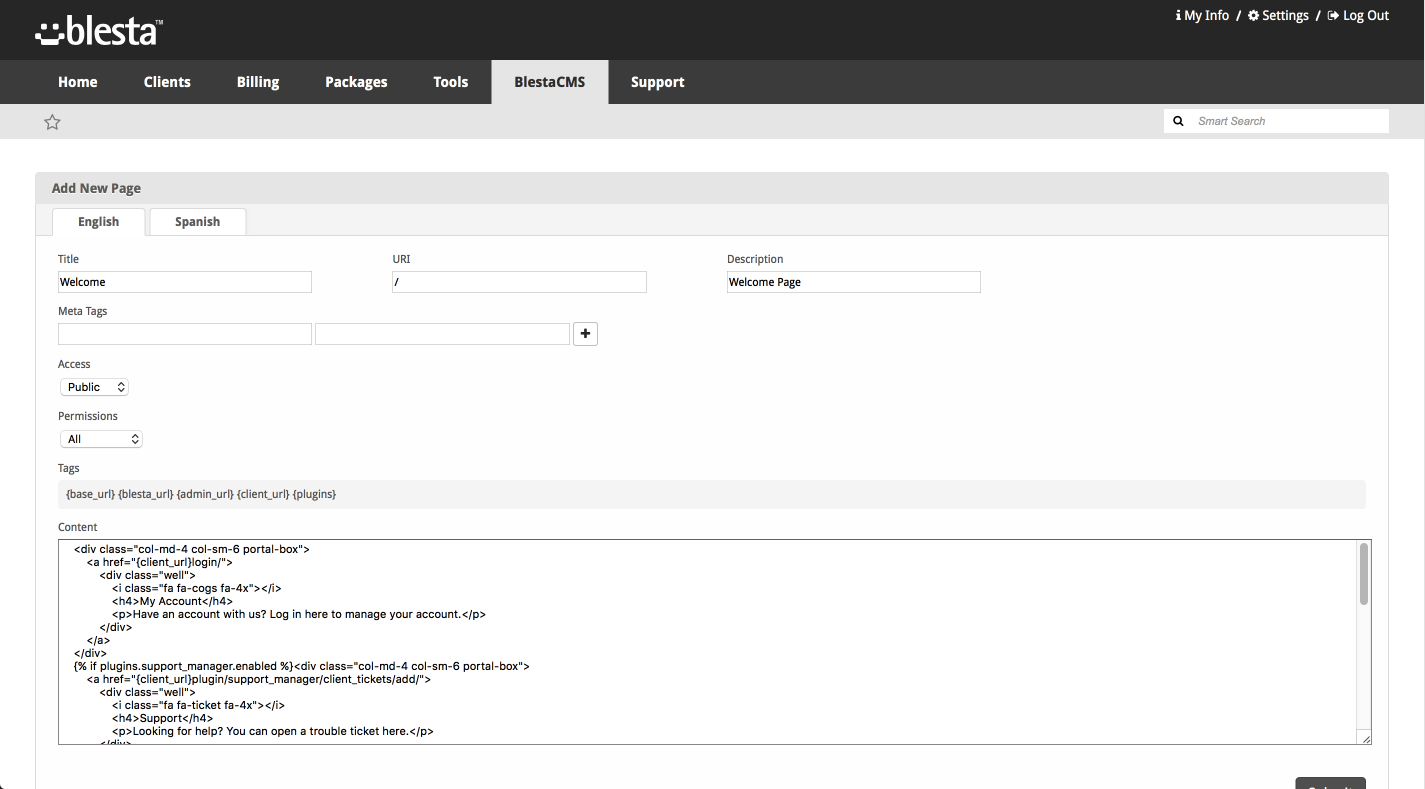Click the plugins.support_manager.enabled line
This screenshot has height=789, width=1425.
pos(302,666)
